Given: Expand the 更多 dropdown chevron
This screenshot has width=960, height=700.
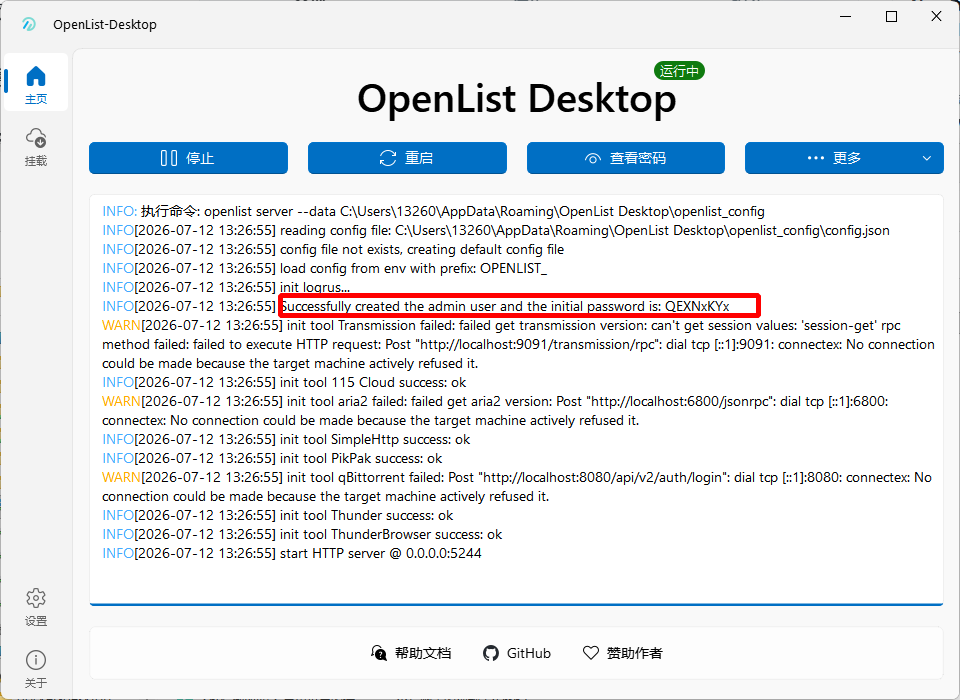Looking at the screenshot, I should pos(927,158).
